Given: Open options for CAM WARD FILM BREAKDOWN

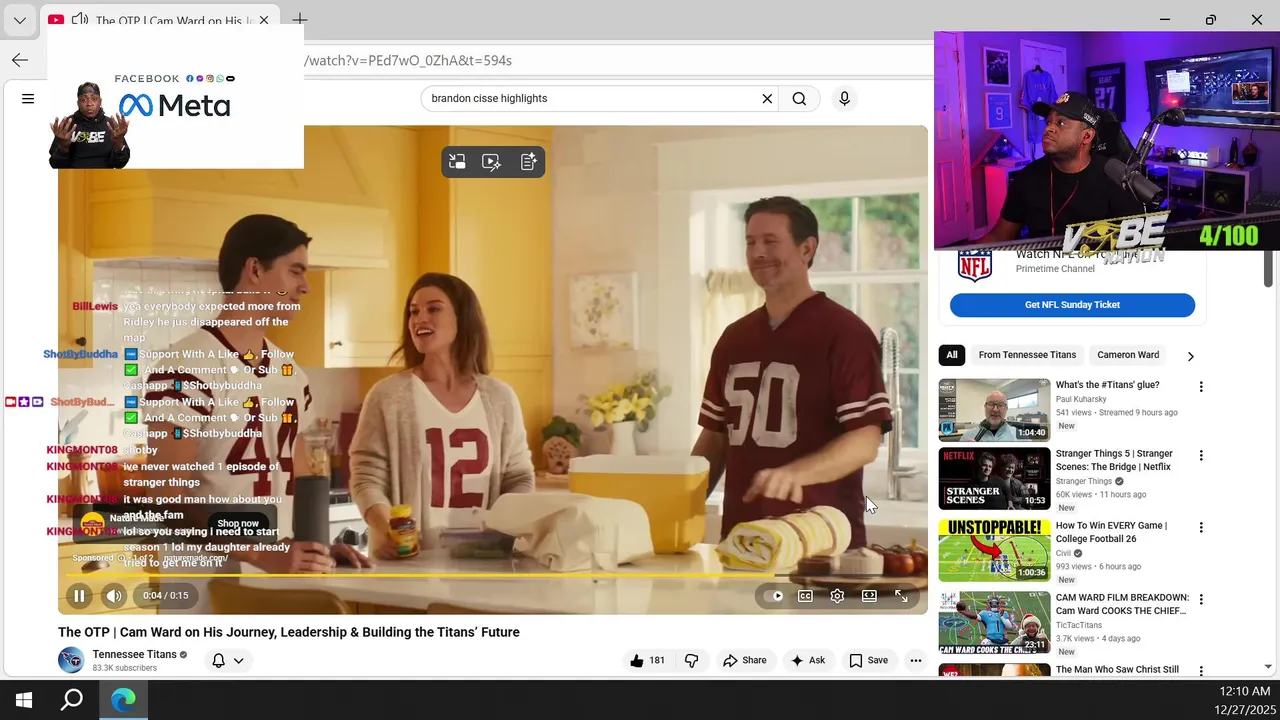Looking at the screenshot, I should (1201, 600).
